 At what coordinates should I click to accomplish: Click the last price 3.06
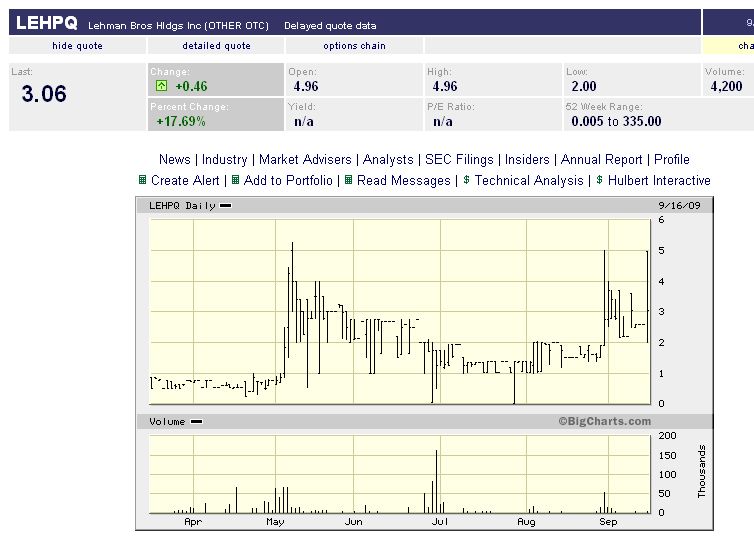pos(44,94)
